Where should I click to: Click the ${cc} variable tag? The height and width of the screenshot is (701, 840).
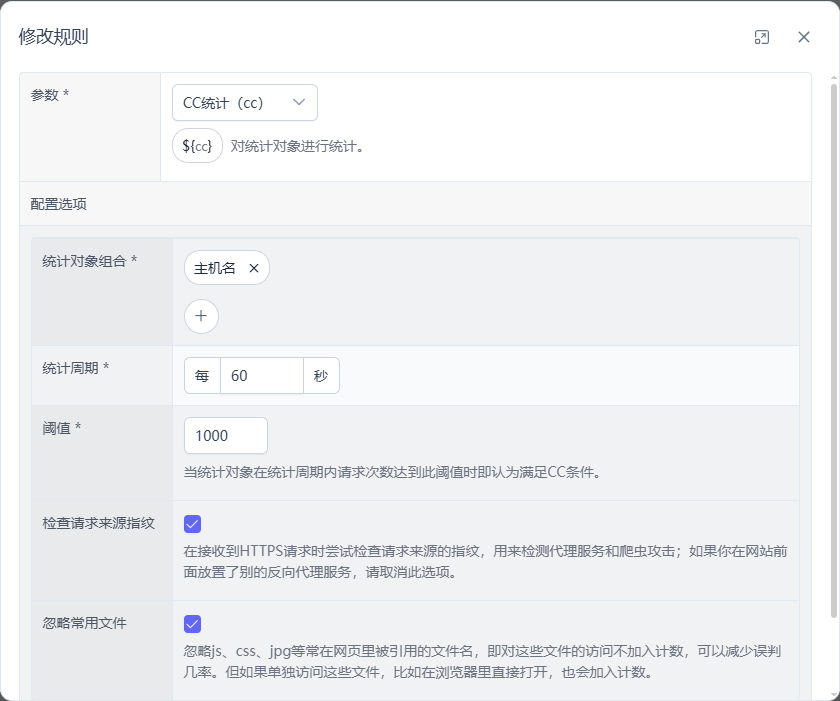tap(197, 146)
